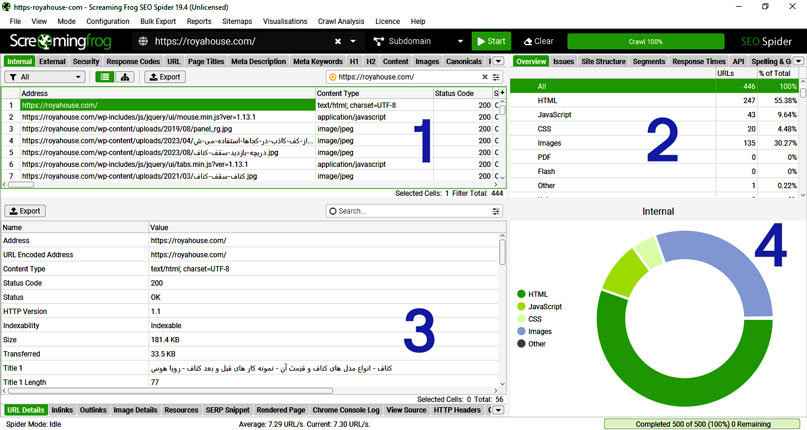Click the add column plus icon
This screenshot has height=430, width=807.
(502, 93)
